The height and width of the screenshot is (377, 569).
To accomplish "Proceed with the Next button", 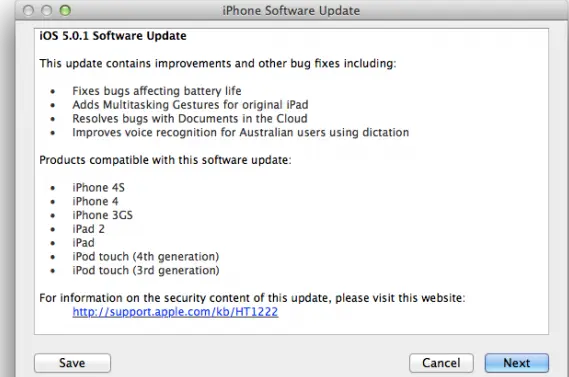I will pyautogui.click(x=516, y=363).
